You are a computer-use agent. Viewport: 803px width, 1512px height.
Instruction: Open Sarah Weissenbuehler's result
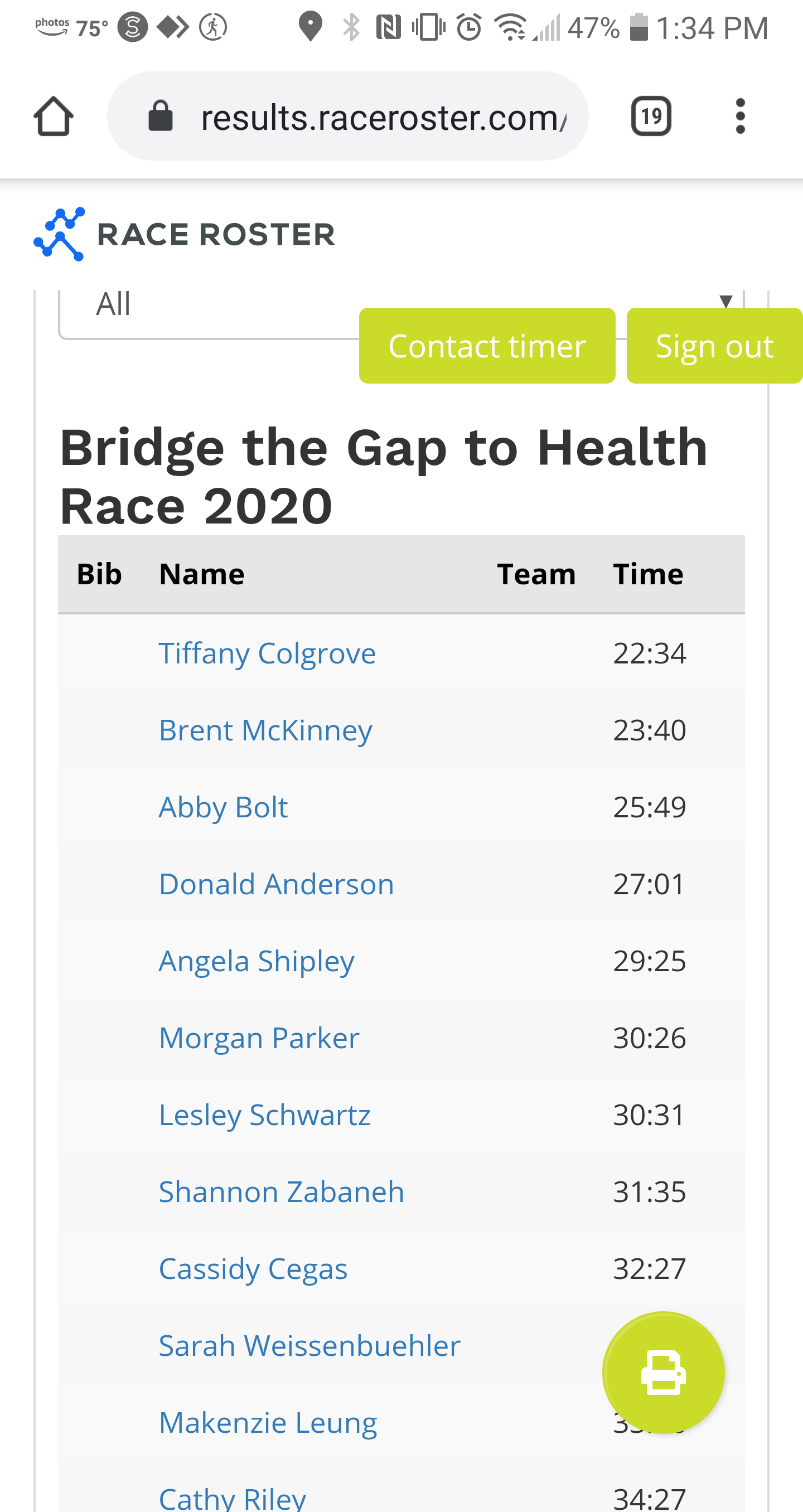click(309, 1345)
